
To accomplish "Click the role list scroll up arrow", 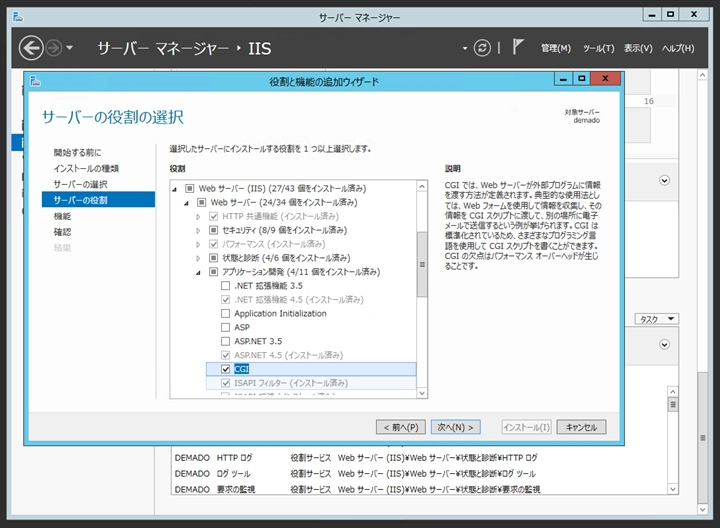I will click(422, 186).
